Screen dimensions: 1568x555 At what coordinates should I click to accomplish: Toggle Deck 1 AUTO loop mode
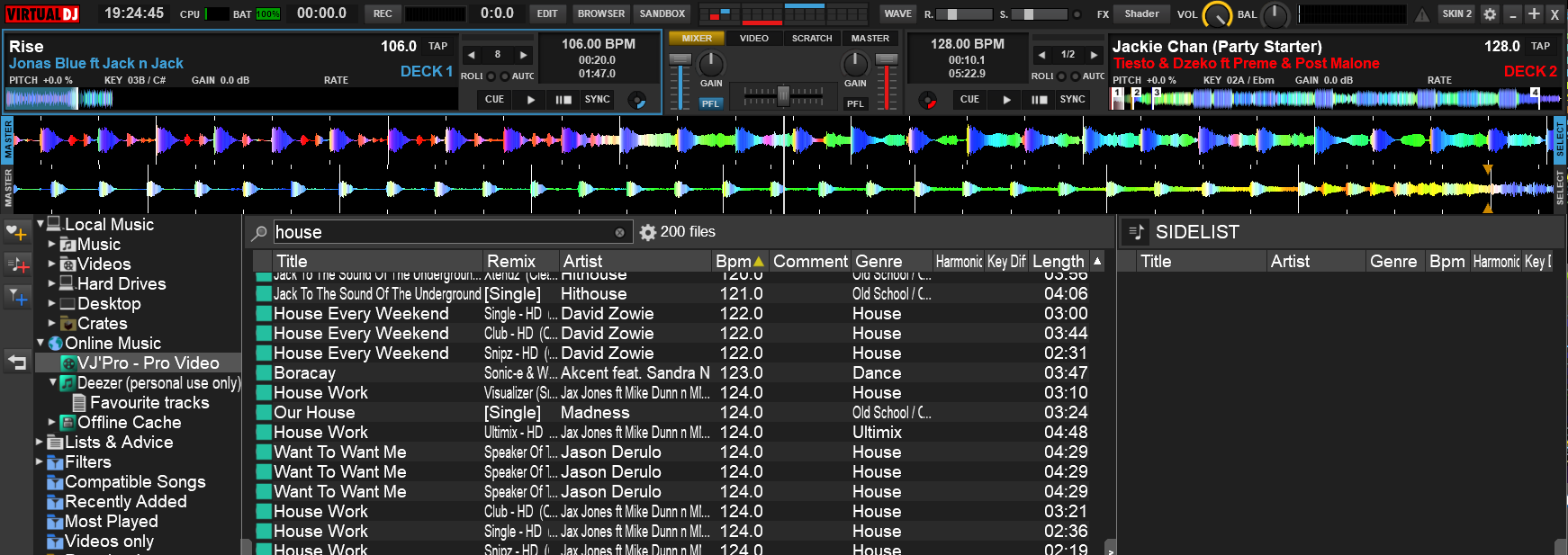coord(504,76)
